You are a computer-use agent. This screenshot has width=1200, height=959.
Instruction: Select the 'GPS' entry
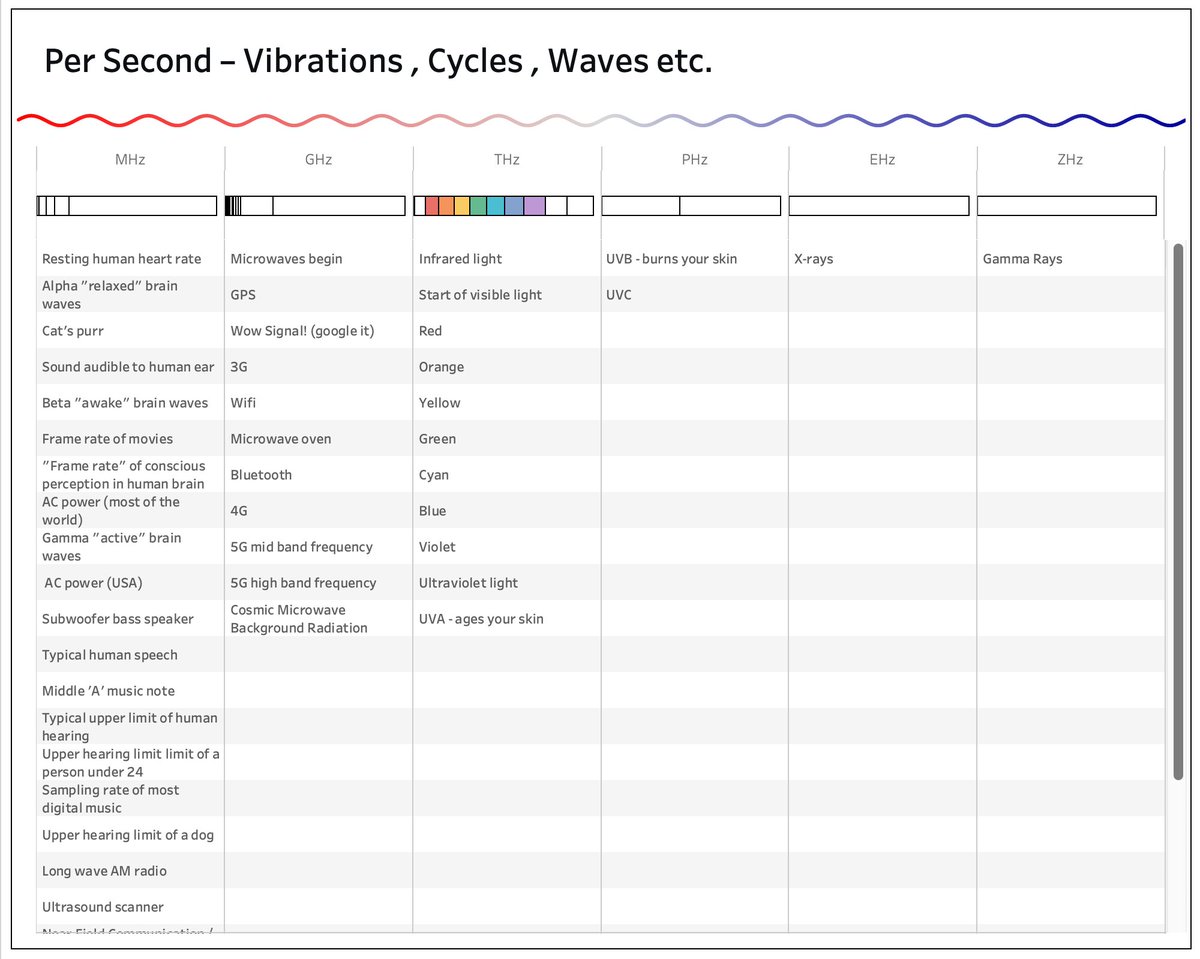tap(243, 295)
